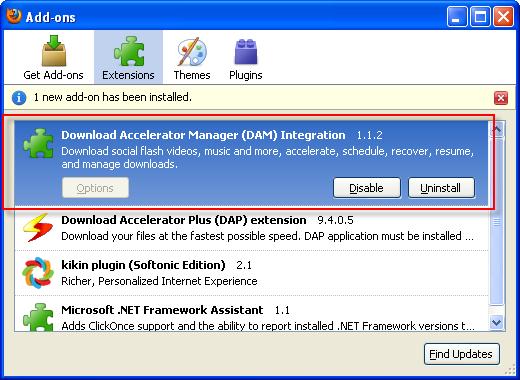Click the list scrollbar up arrow

(x=497, y=129)
